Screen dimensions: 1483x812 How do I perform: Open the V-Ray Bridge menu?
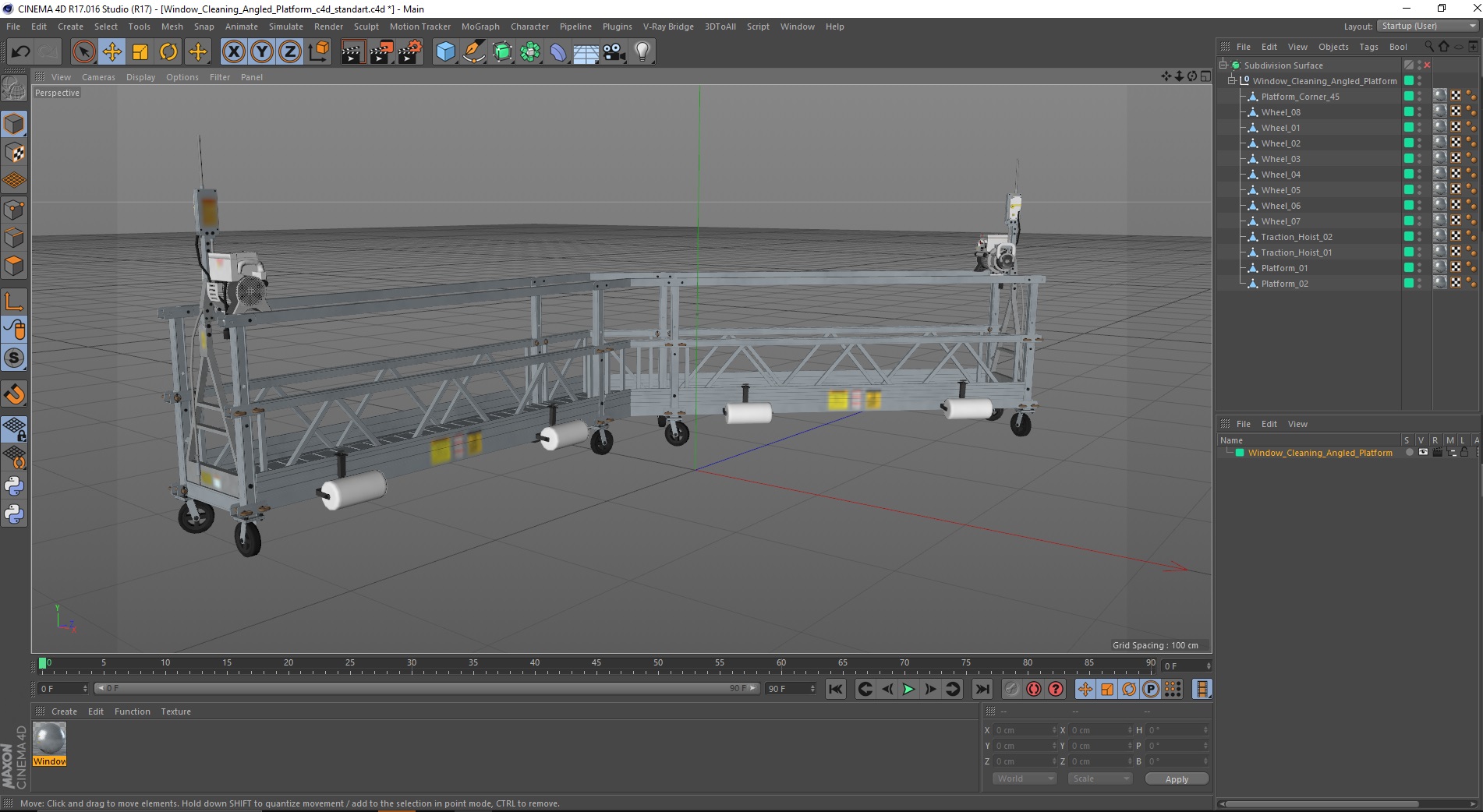pyautogui.click(x=668, y=26)
